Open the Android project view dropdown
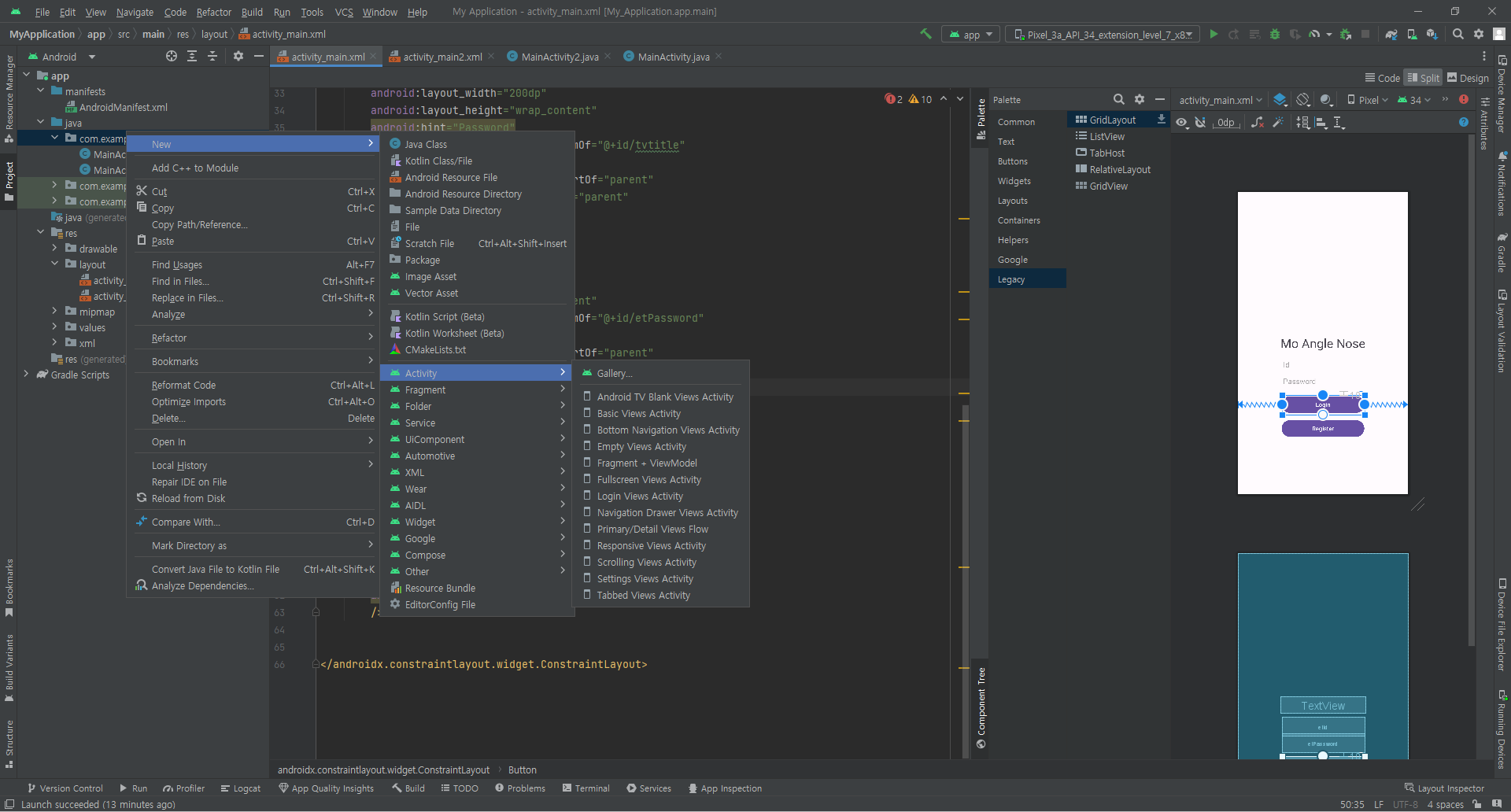1511x812 pixels. (x=92, y=57)
